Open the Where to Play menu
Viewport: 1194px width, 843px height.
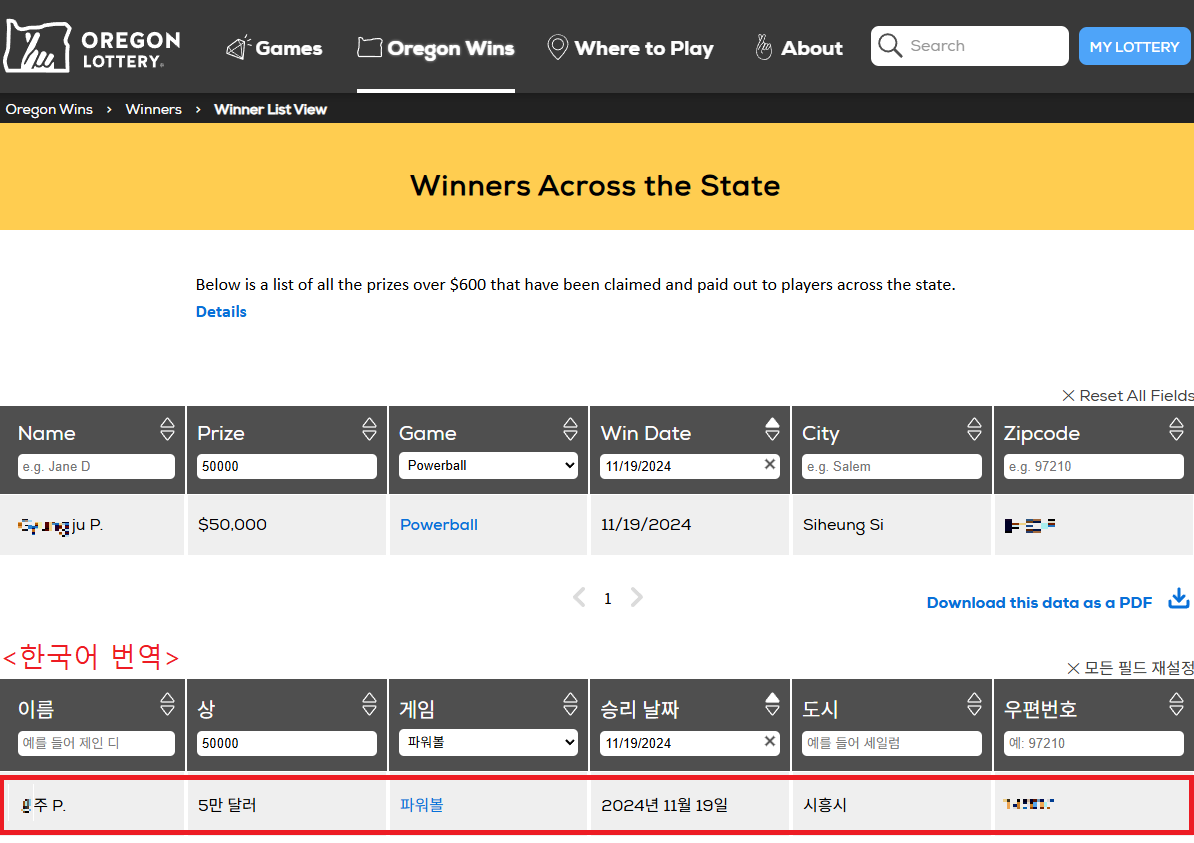click(x=630, y=48)
